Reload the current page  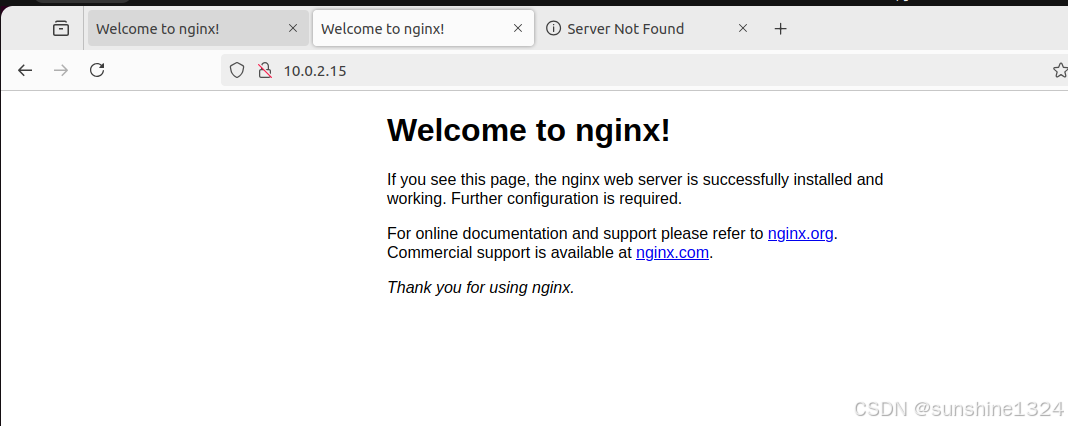tap(97, 70)
